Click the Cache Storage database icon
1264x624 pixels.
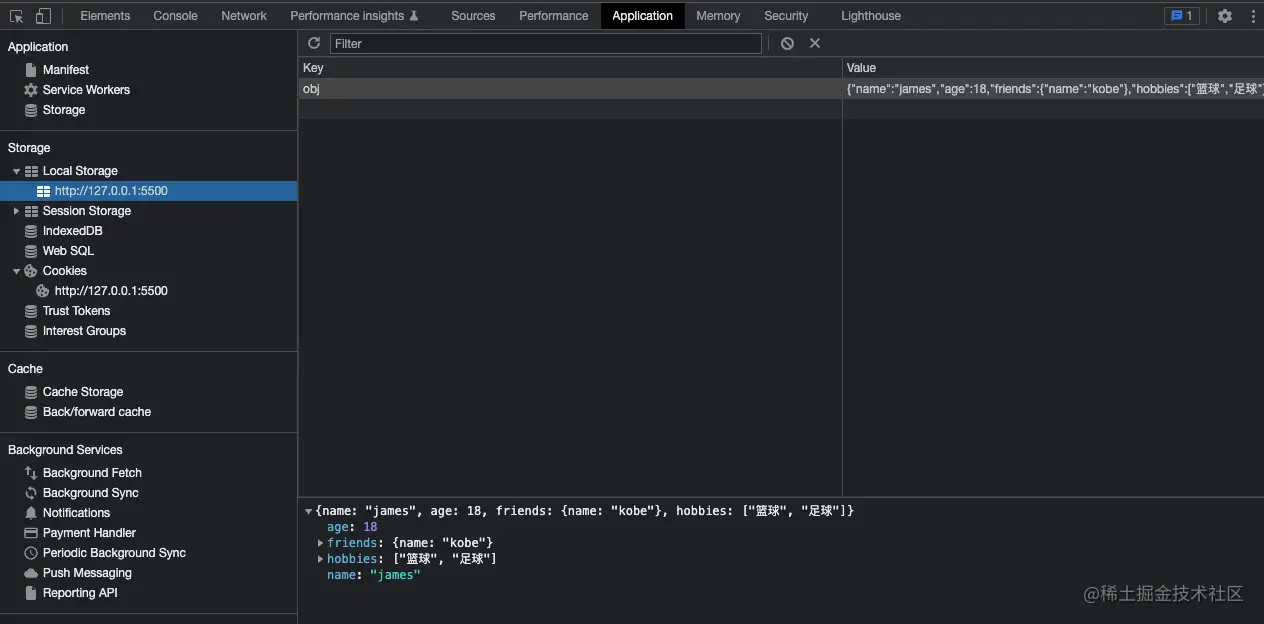click(31, 392)
